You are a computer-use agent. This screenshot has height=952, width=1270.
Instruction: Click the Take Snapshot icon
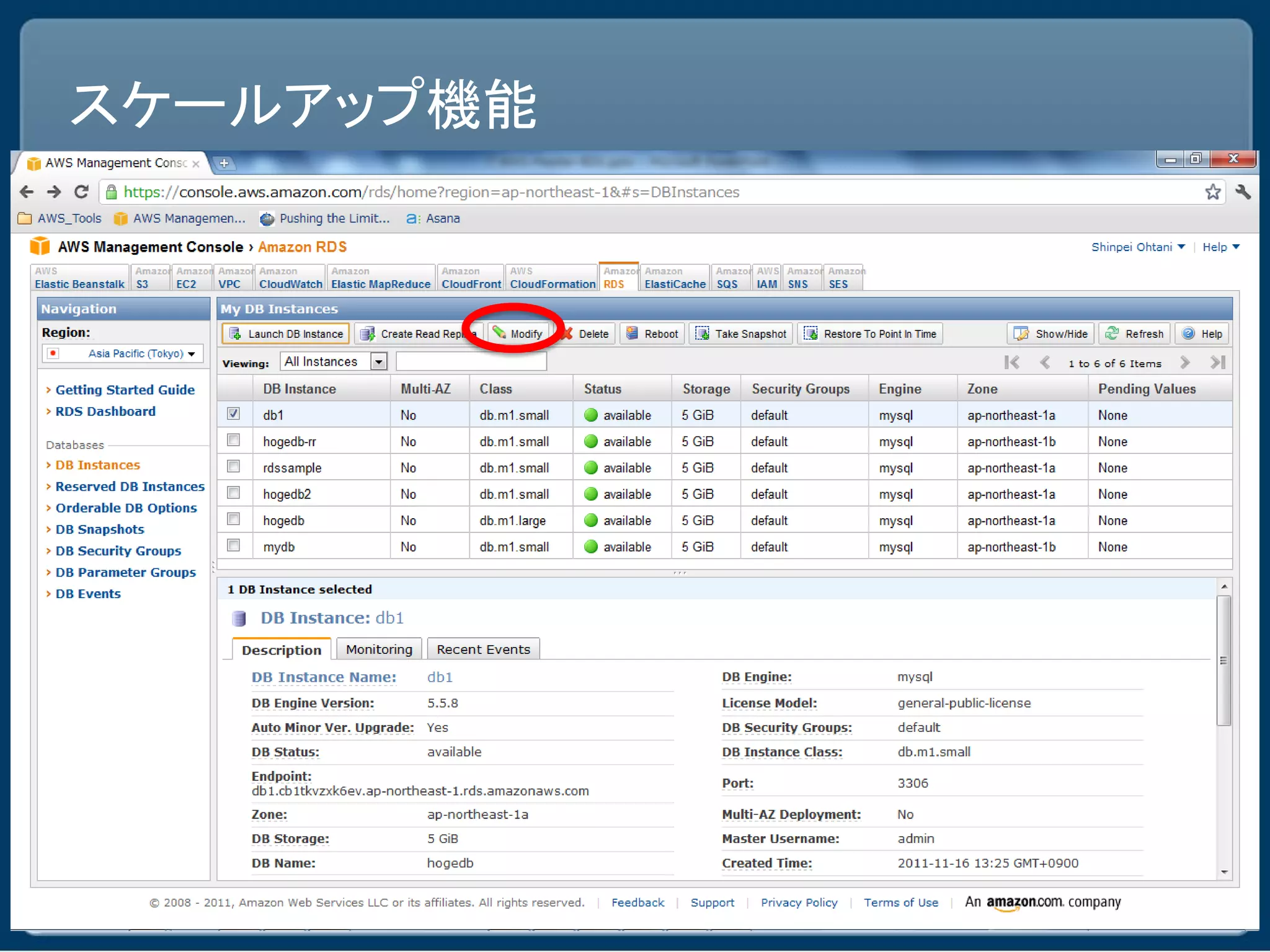(x=702, y=333)
